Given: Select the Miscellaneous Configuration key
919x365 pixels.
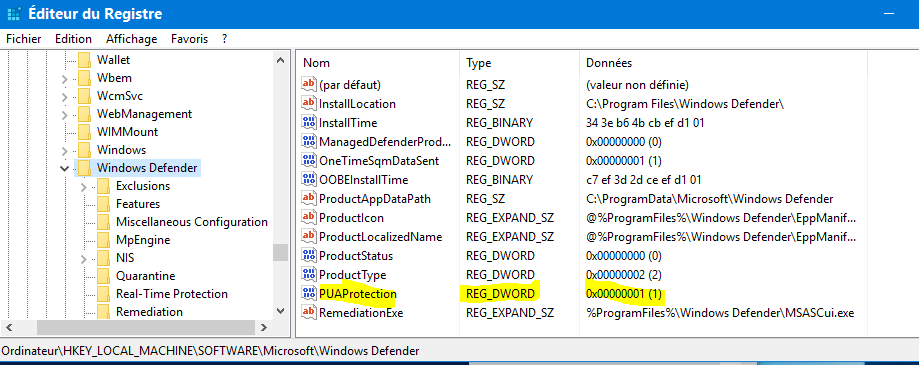Looking at the screenshot, I should click(192, 222).
